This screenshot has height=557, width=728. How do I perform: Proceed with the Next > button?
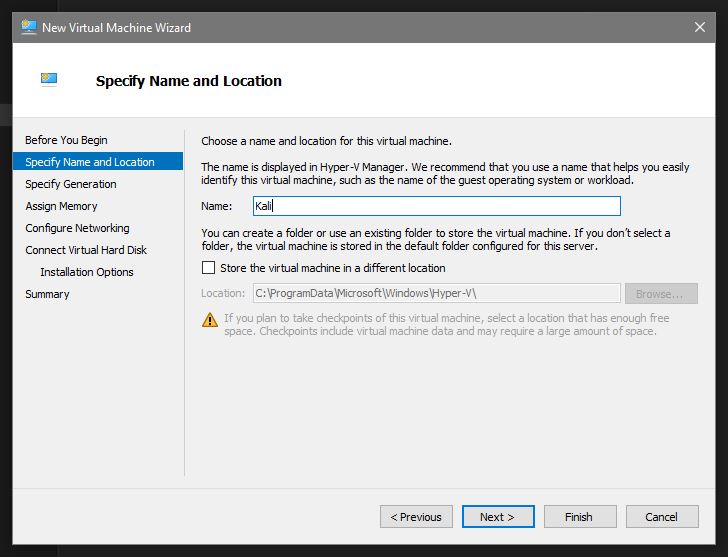pos(497,517)
